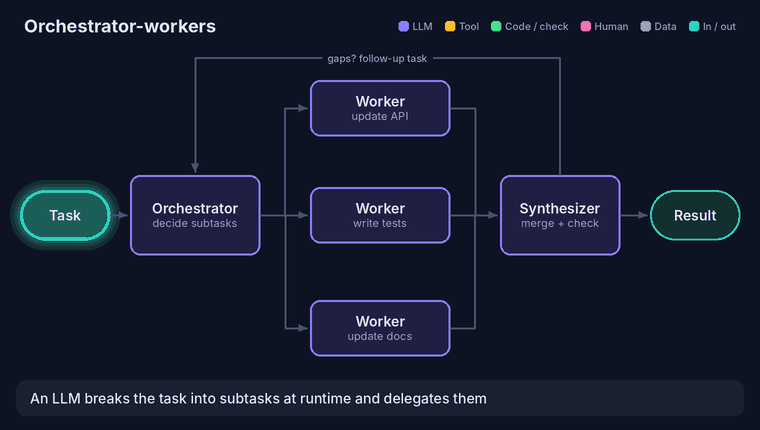This screenshot has height=430, width=760.
Task: Click the 'write tests' subtitle text
Action: (x=380, y=223)
